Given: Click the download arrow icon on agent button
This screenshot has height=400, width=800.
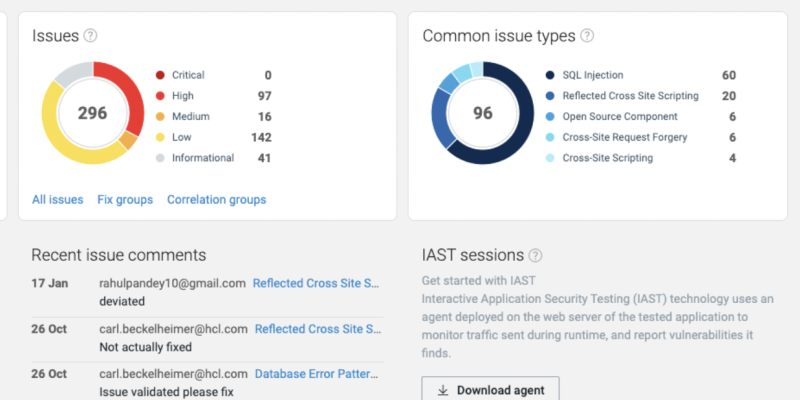Looking at the screenshot, I should click(443, 390).
